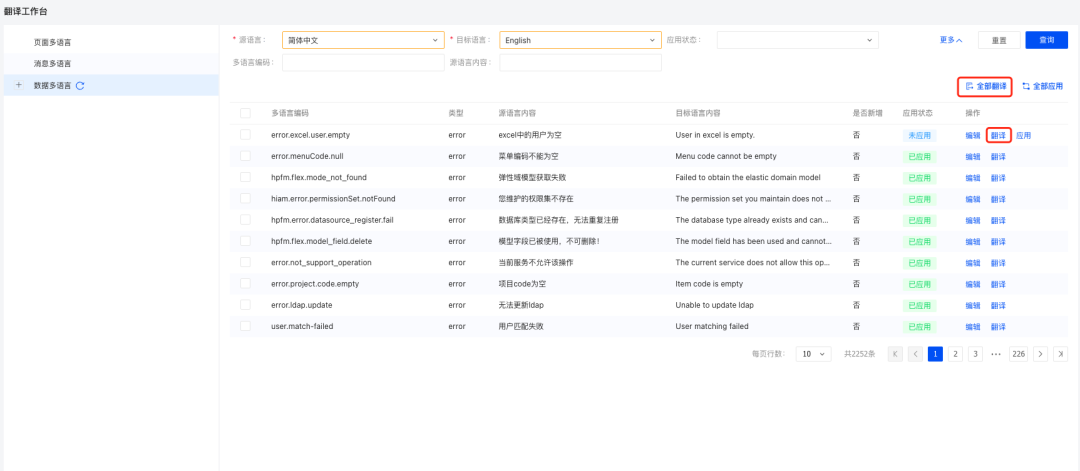
Task: Click the 多语言编码 input field
Action: click(x=363, y=62)
